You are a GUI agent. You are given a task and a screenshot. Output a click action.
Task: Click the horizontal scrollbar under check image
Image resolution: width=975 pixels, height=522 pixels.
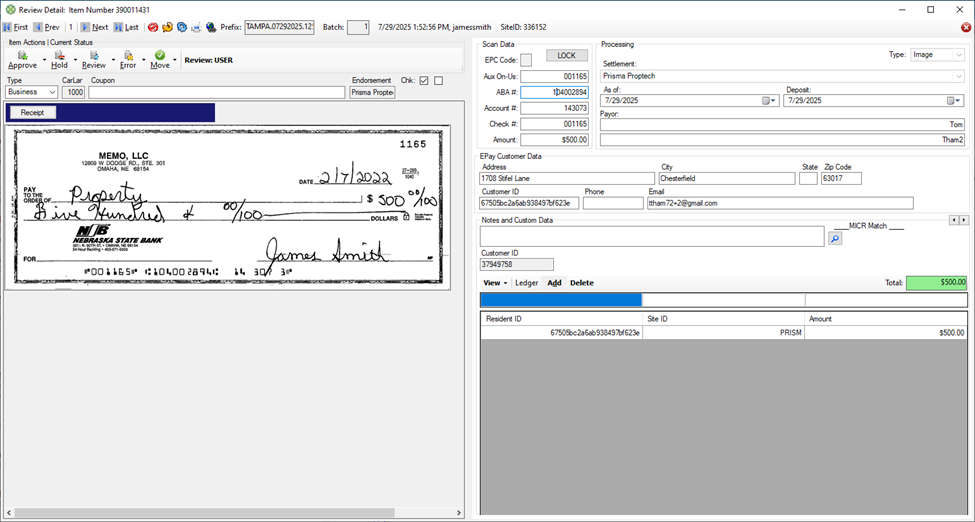pos(230,514)
